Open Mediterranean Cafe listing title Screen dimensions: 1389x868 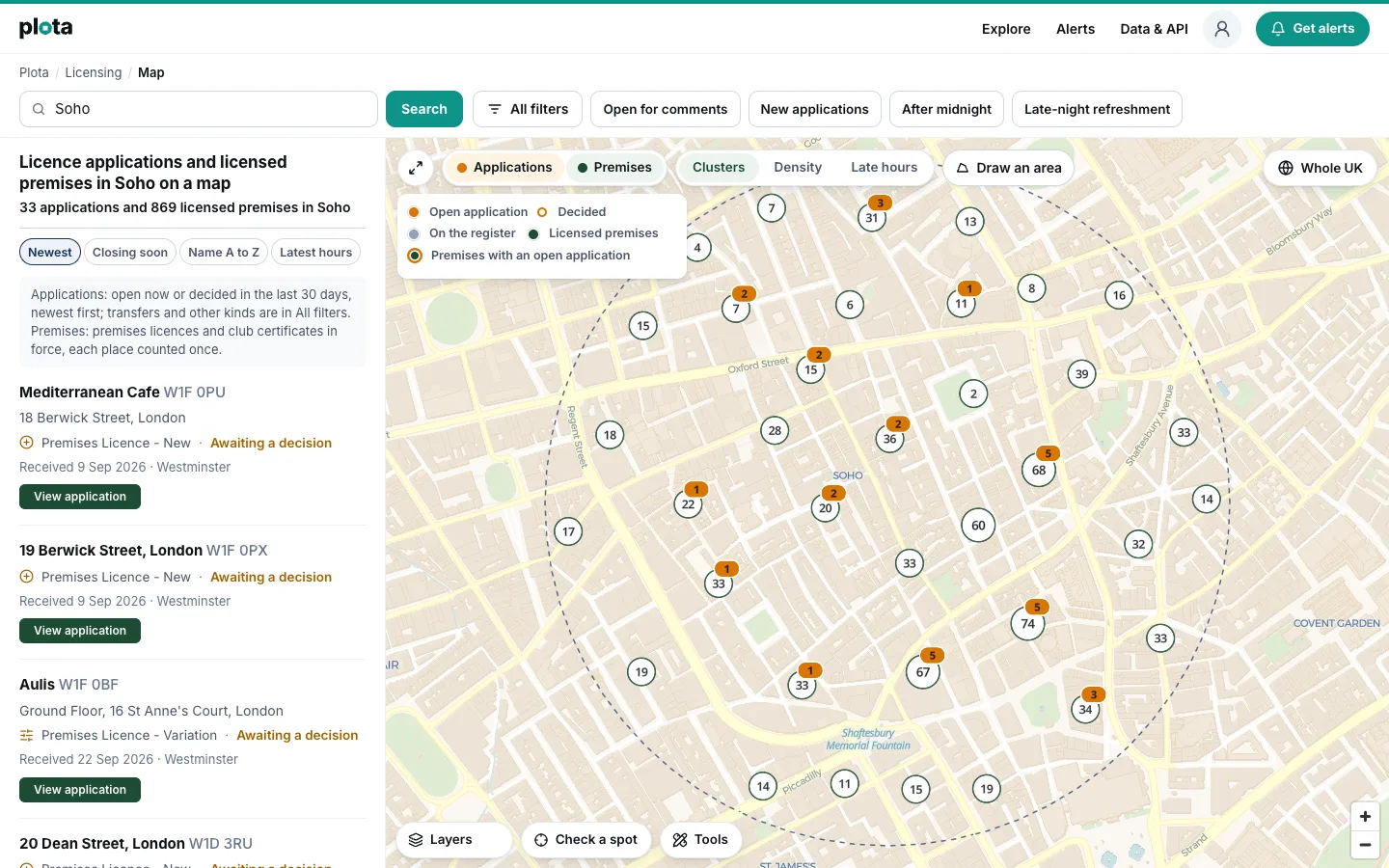90,393
